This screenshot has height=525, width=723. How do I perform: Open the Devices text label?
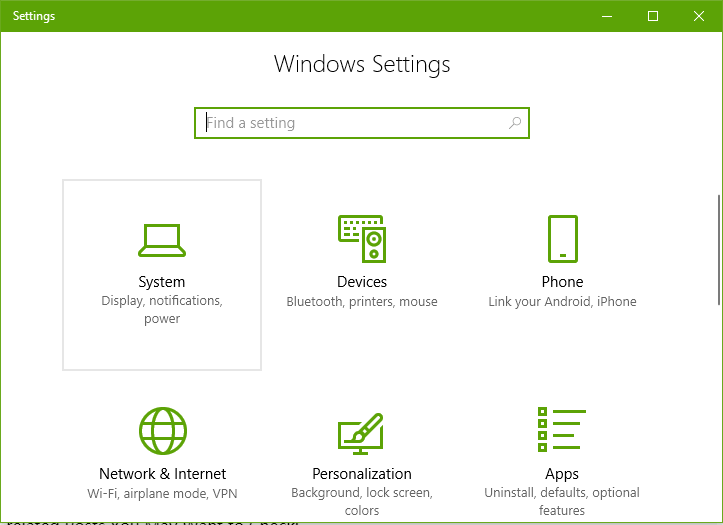[362, 282]
